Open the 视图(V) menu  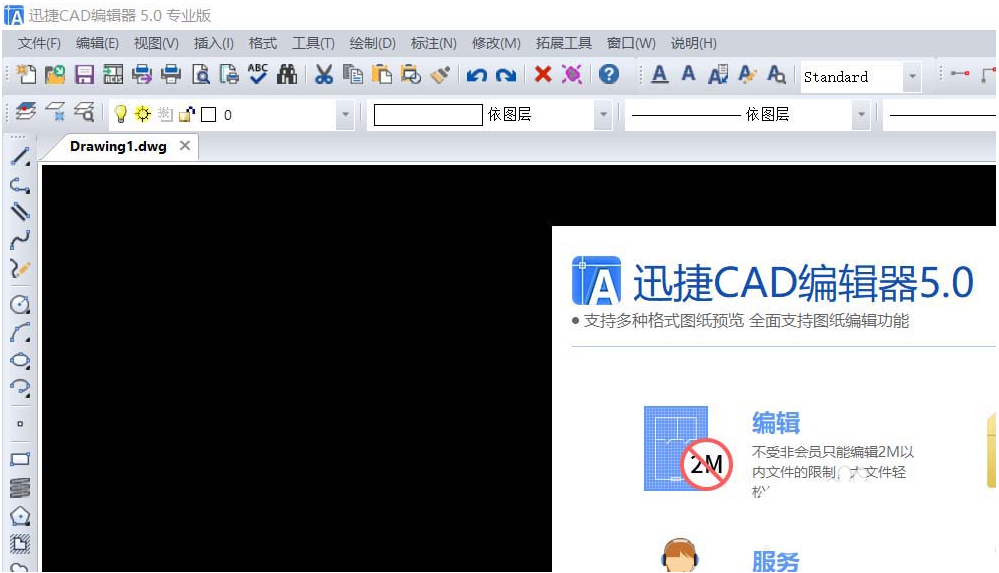click(x=156, y=43)
